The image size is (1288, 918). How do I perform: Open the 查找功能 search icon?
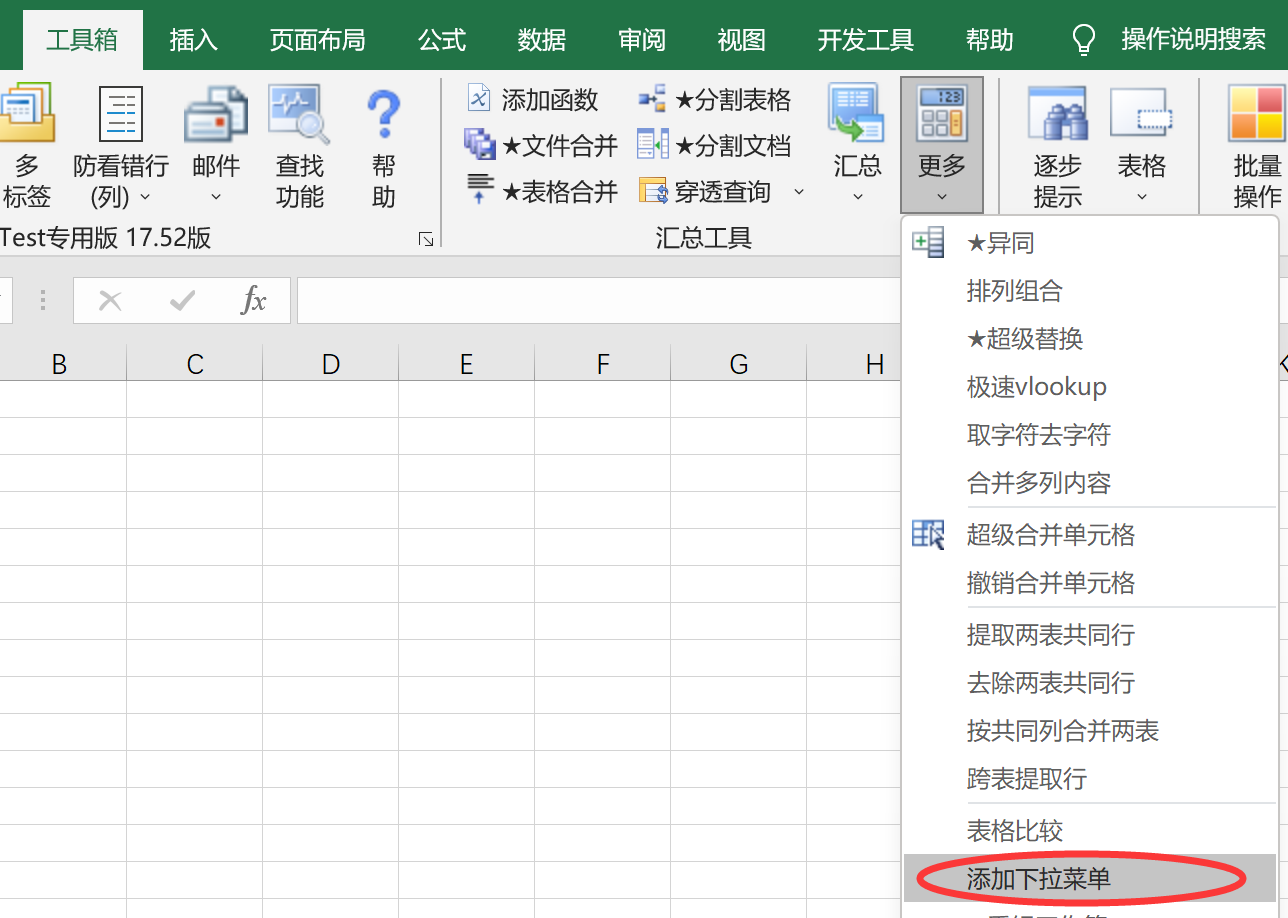point(299,115)
